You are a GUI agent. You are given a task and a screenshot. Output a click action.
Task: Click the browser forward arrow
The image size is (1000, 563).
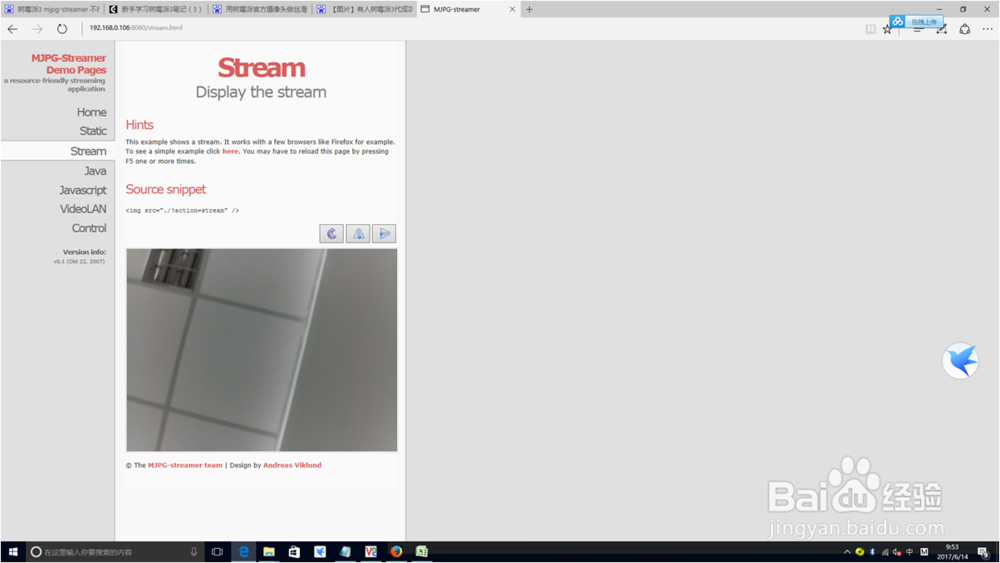coord(38,29)
